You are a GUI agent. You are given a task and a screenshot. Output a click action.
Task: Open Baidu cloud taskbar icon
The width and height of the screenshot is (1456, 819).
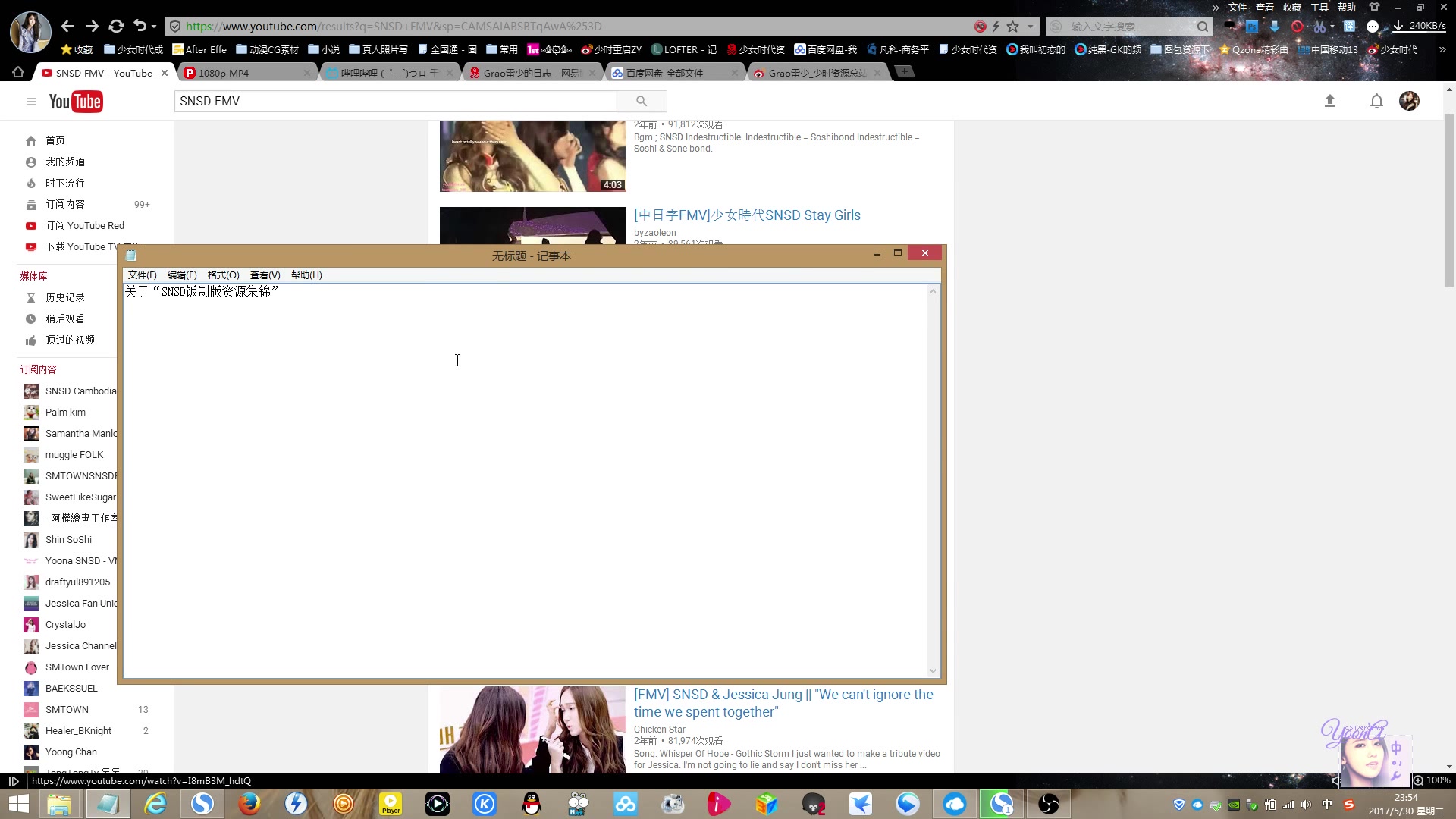626,804
